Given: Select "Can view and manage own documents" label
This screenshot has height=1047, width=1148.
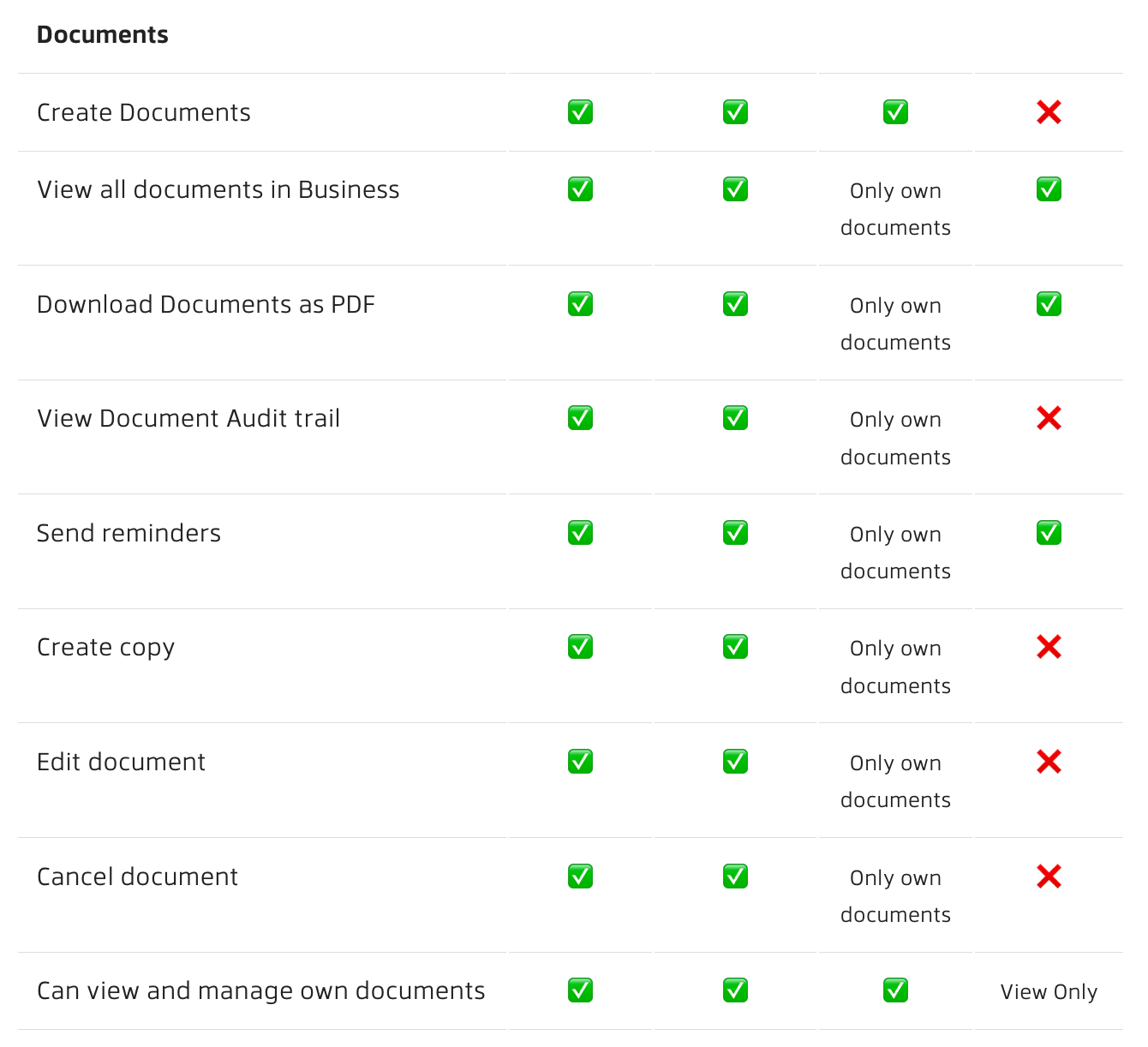Looking at the screenshot, I should tap(261, 991).
